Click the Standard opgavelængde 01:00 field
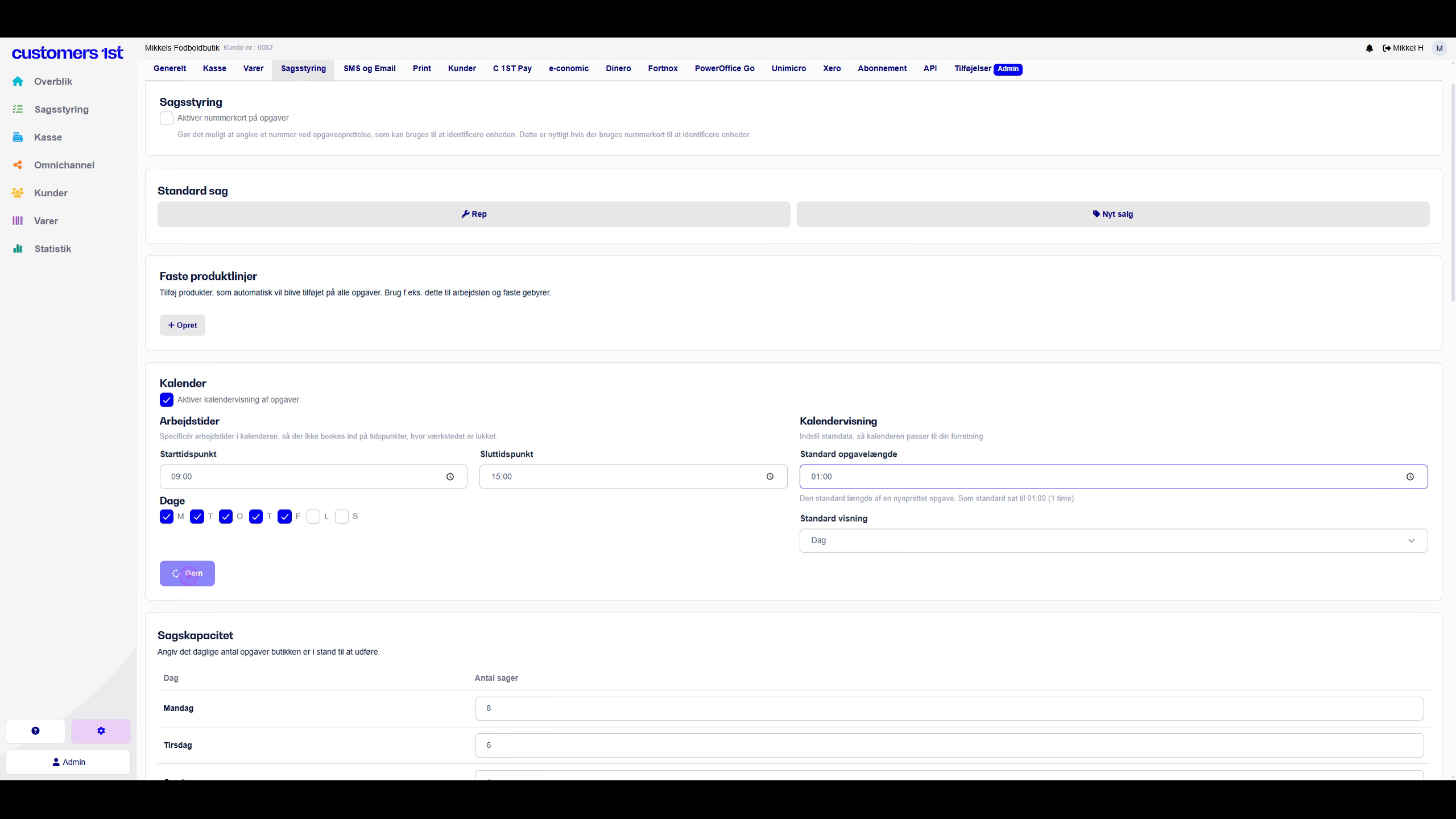The height and width of the screenshot is (819, 1456). tap(1114, 477)
